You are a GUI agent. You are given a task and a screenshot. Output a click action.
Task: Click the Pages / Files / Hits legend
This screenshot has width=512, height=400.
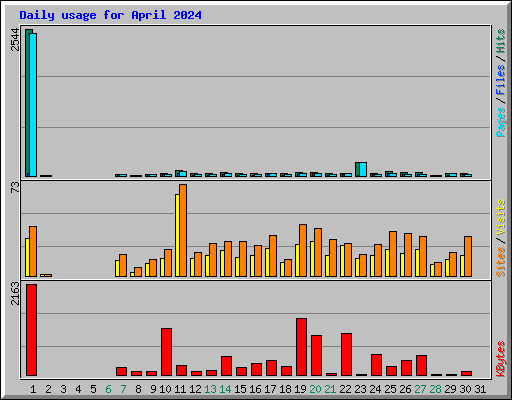click(501, 83)
